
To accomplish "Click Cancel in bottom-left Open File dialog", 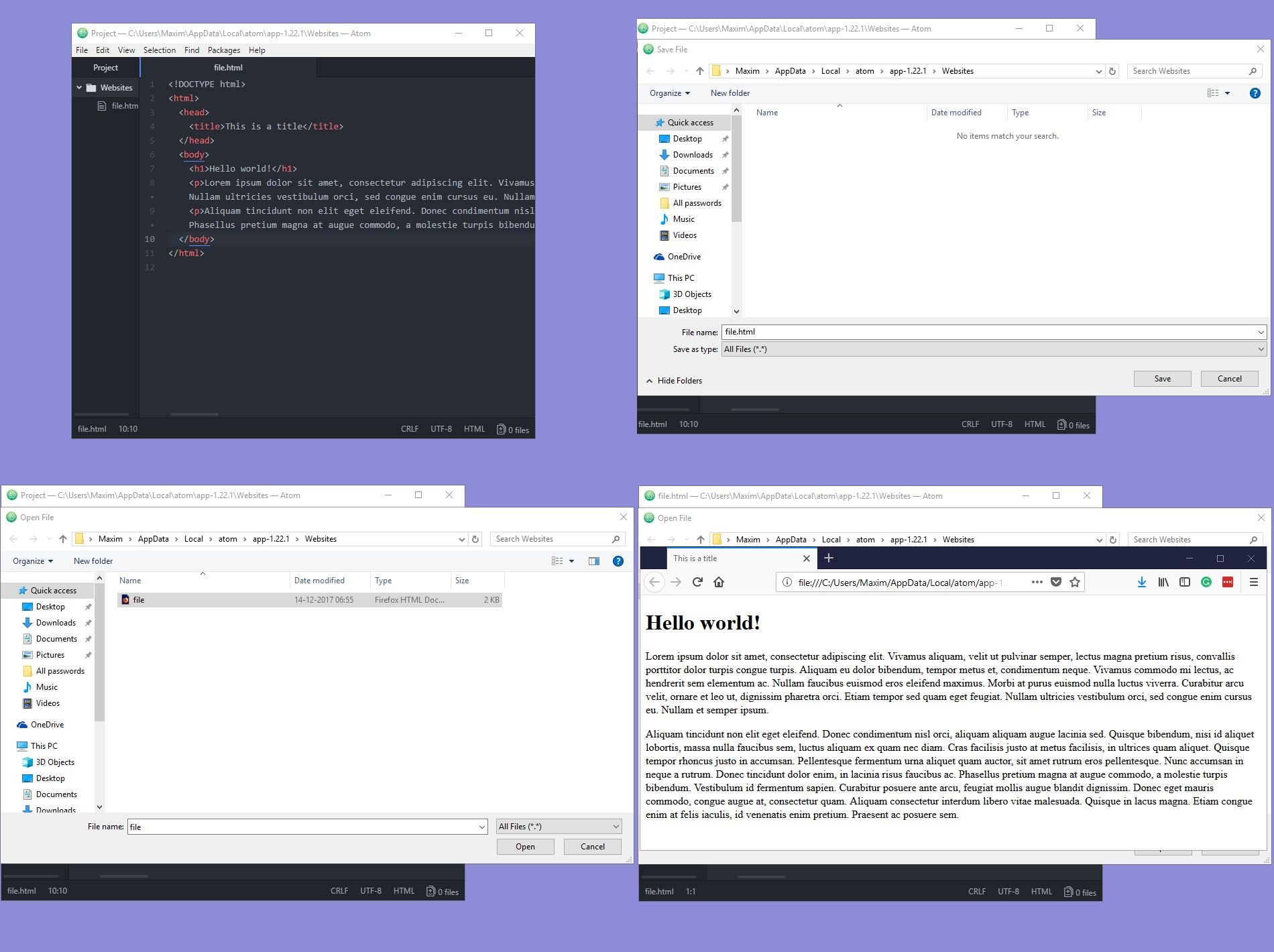I will pyautogui.click(x=593, y=847).
